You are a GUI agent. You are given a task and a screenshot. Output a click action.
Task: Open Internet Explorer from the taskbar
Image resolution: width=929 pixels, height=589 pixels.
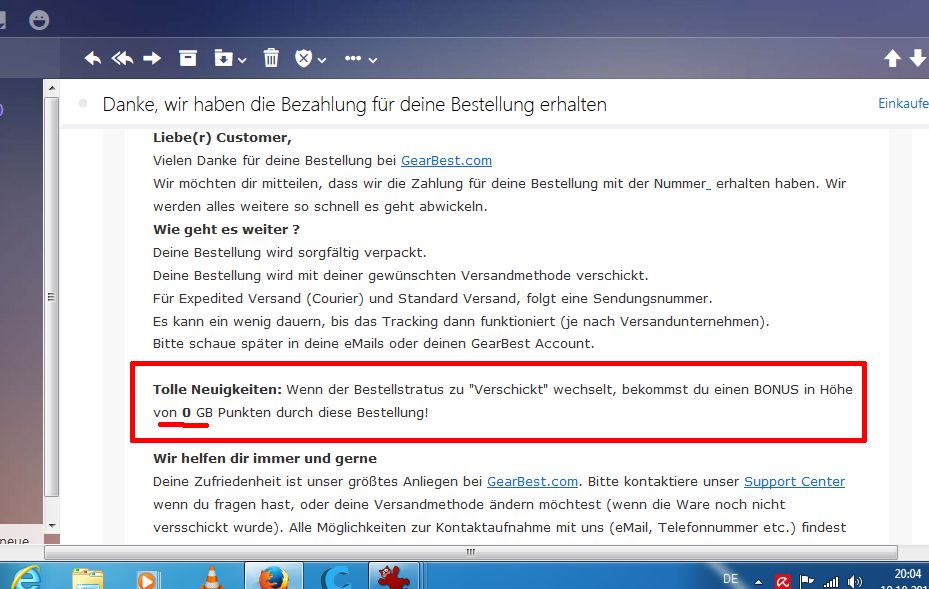click(x=27, y=578)
